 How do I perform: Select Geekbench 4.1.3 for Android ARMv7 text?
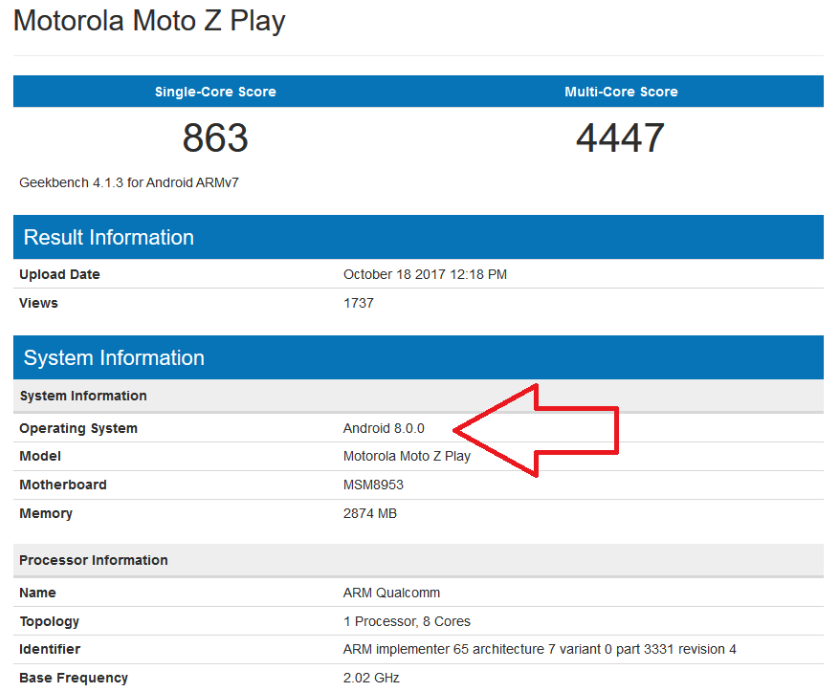[x=129, y=183]
